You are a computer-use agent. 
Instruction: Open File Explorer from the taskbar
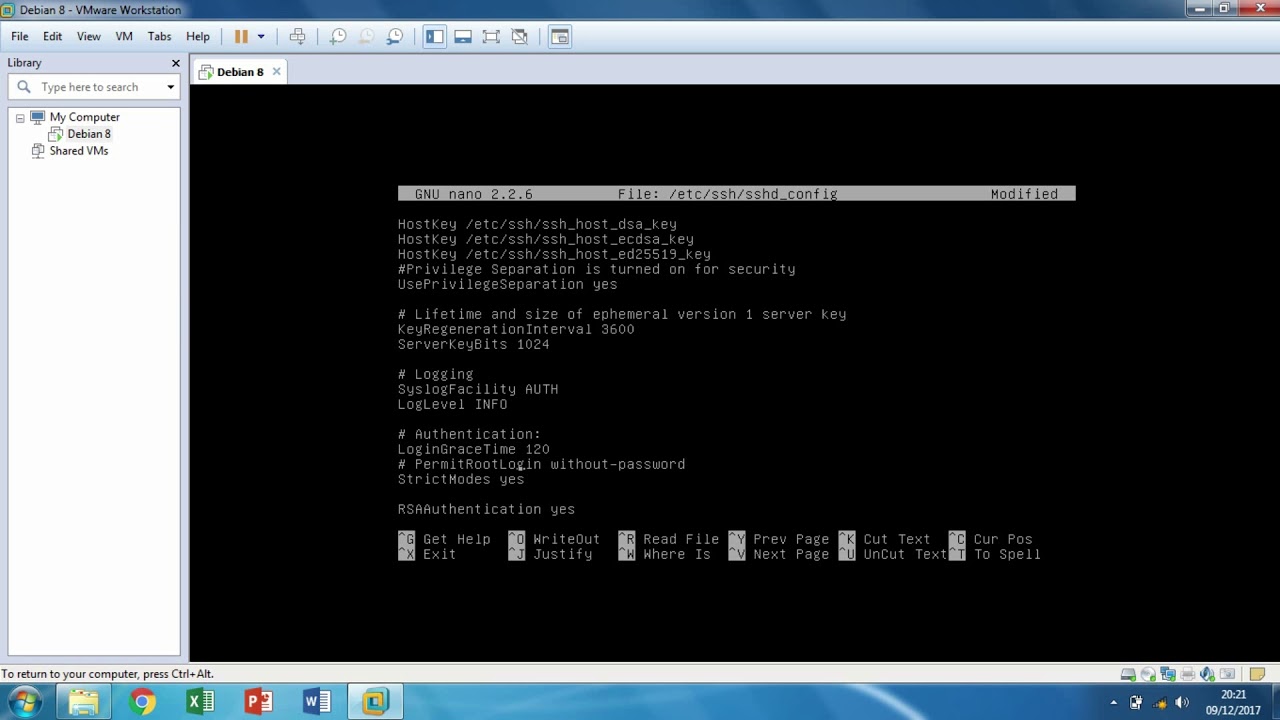point(84,702)
